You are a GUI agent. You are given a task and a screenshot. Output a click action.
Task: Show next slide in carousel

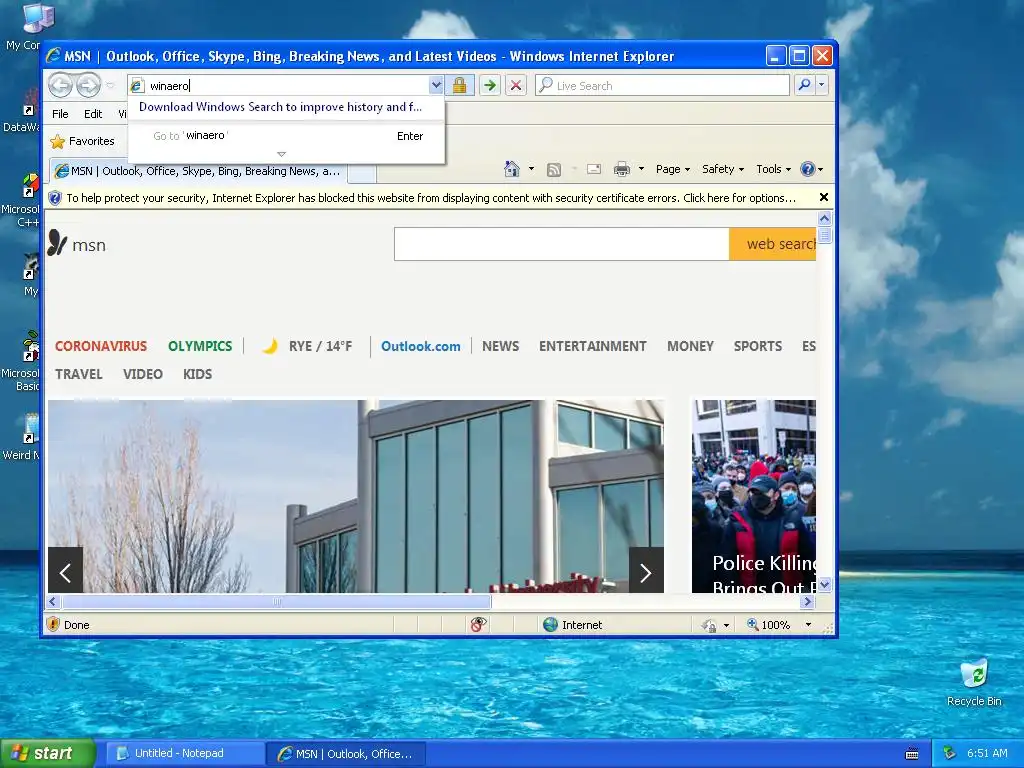(646, 570)
